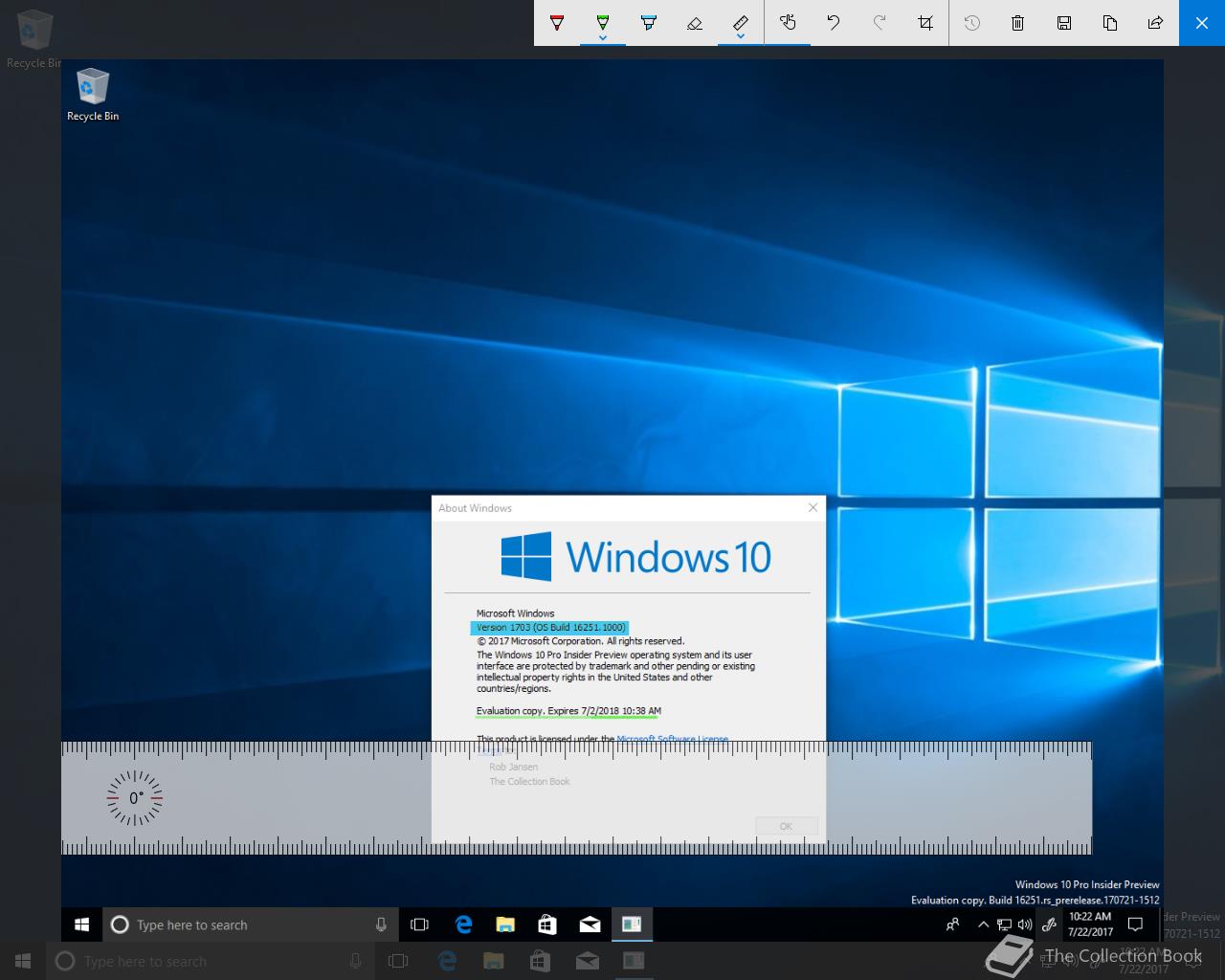The width and height of the screenshot is (1225, 980).
Task: Choose the eraser tool
Action: [695, 23]
